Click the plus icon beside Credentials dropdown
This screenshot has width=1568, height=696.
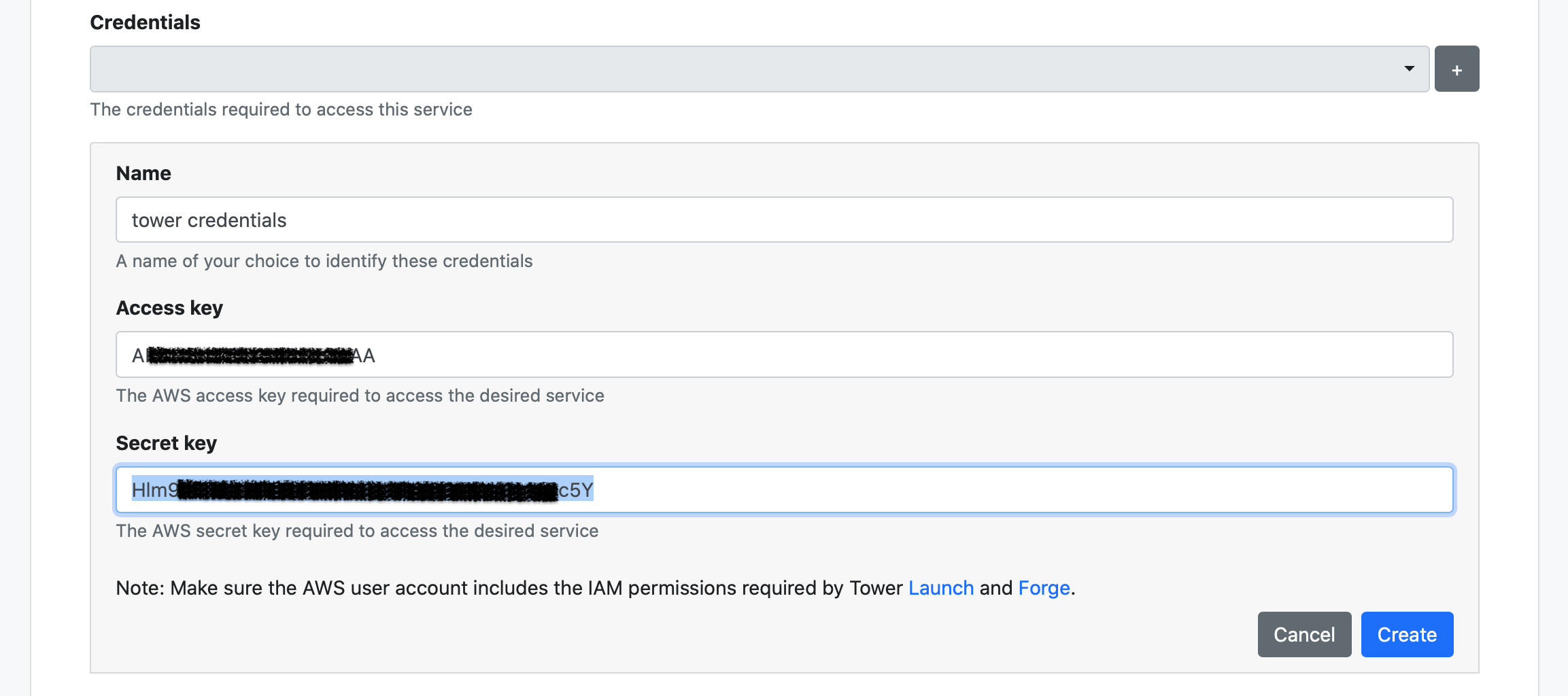point(1456,69)
